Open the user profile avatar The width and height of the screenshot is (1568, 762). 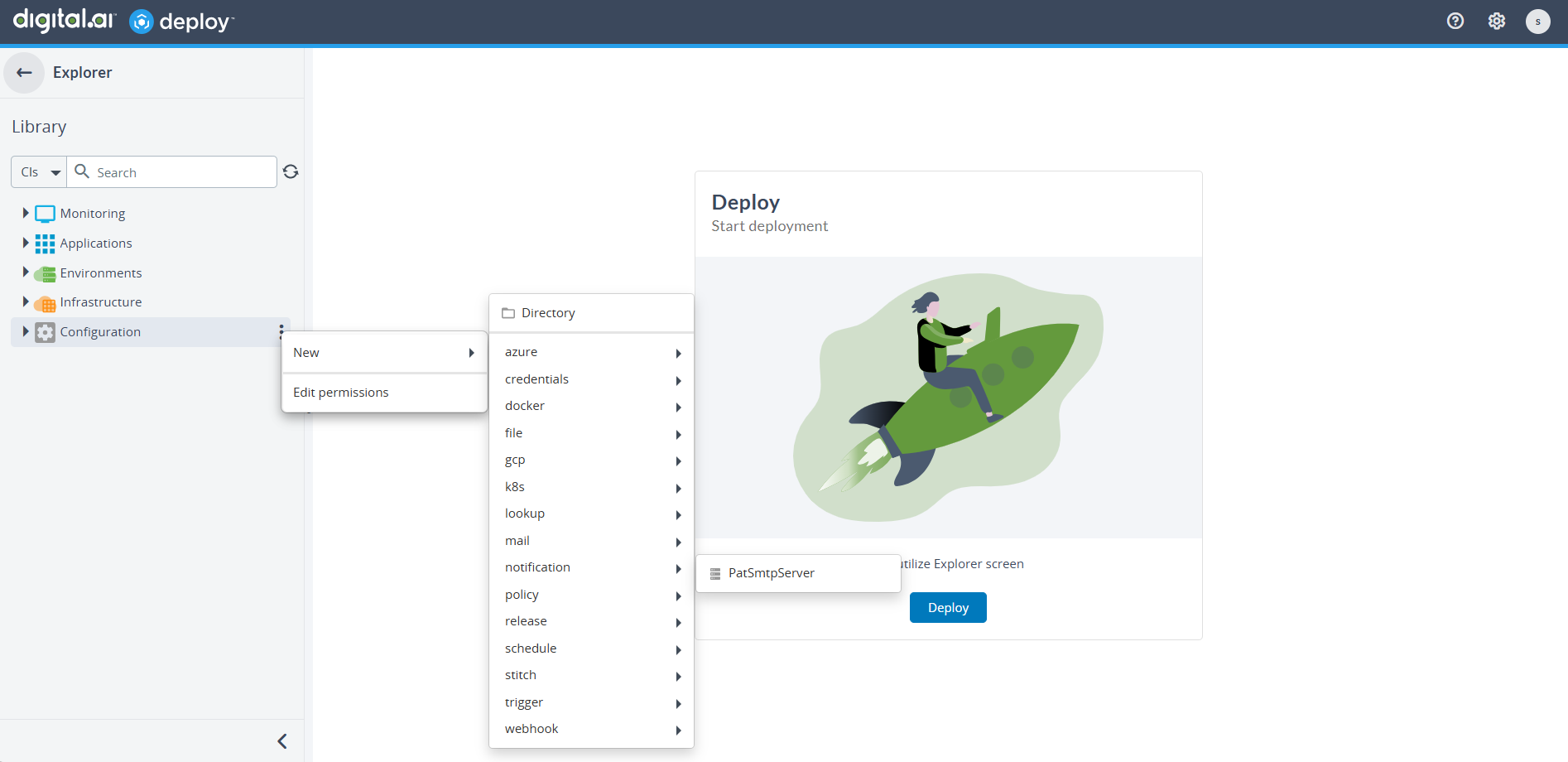pyautogui.click(x=1537, y=22)
